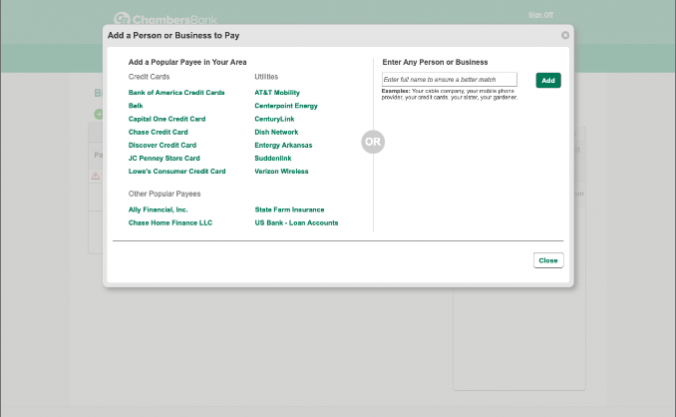
Task: Select US Bank - Loan Accounts payee
Action: 296,223
